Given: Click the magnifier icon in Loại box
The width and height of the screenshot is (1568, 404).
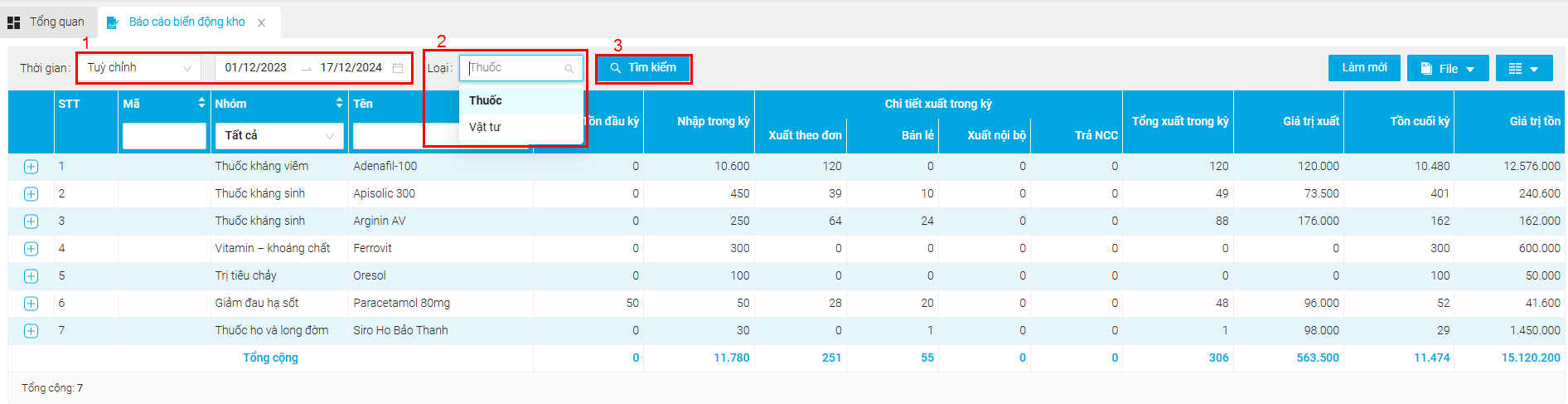Looking at the screenshot, I should pyautogui.click(x=569, y=69).
